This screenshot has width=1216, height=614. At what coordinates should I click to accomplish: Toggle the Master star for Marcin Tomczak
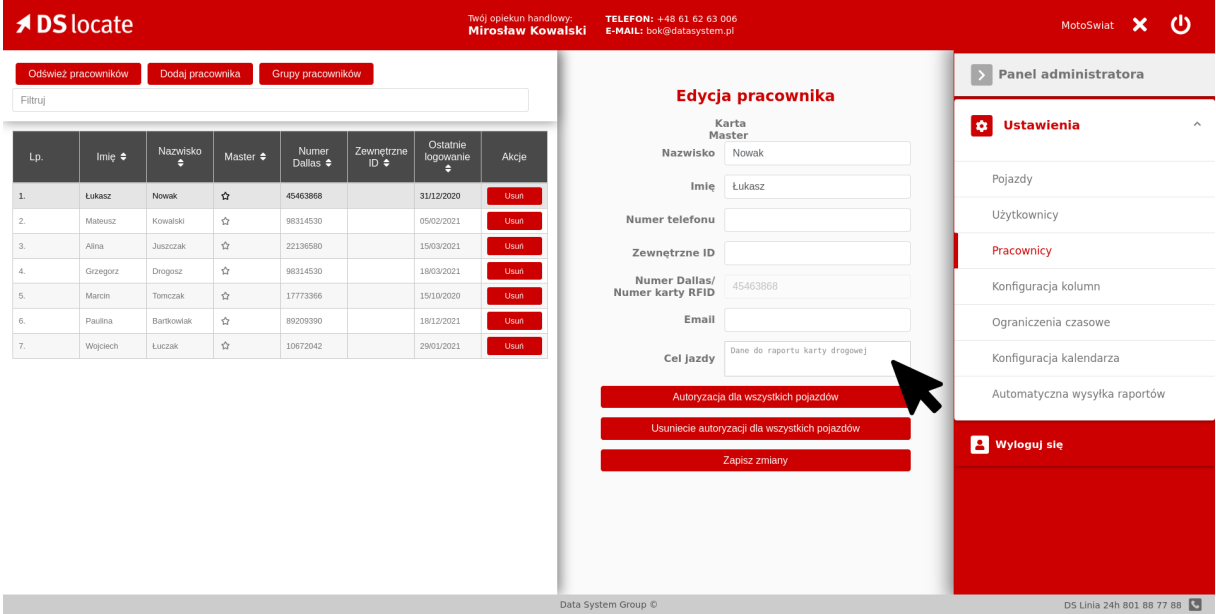[x=225, y=296]
